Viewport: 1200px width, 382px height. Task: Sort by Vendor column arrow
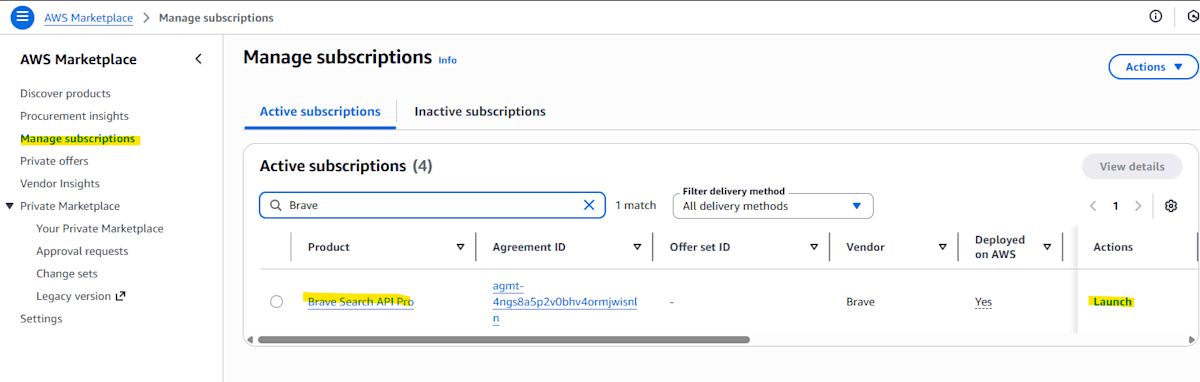tap(942, 247)
